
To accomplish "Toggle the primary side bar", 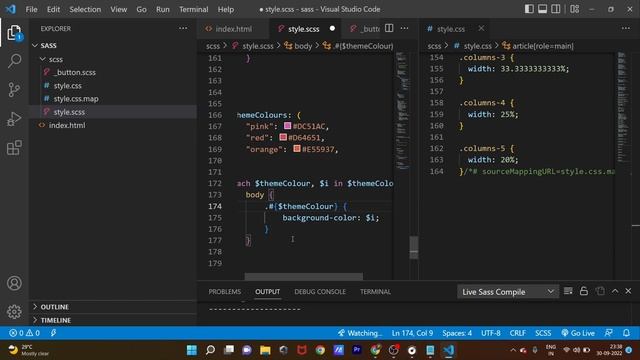I will point(529,9).
